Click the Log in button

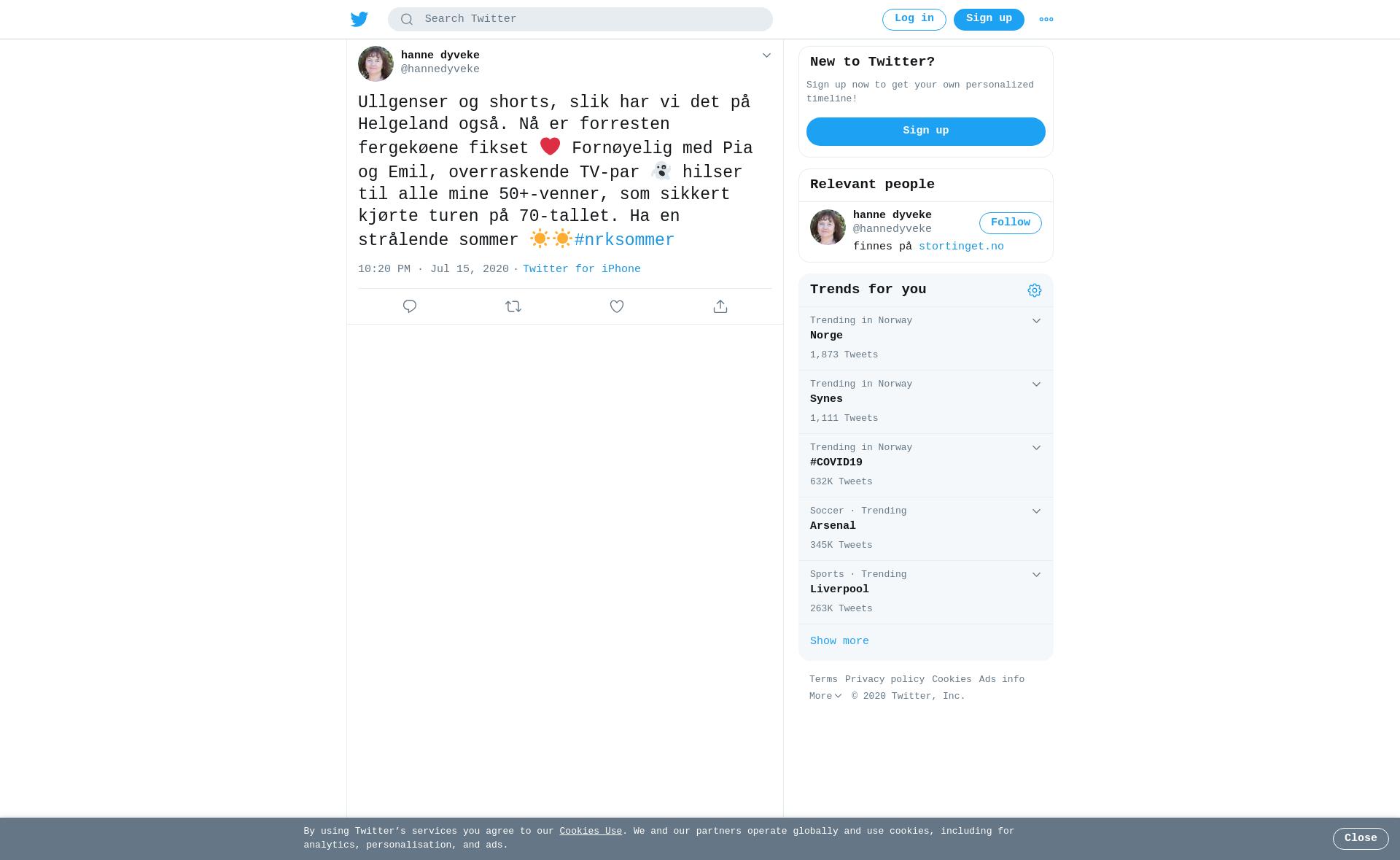[914, 20]
